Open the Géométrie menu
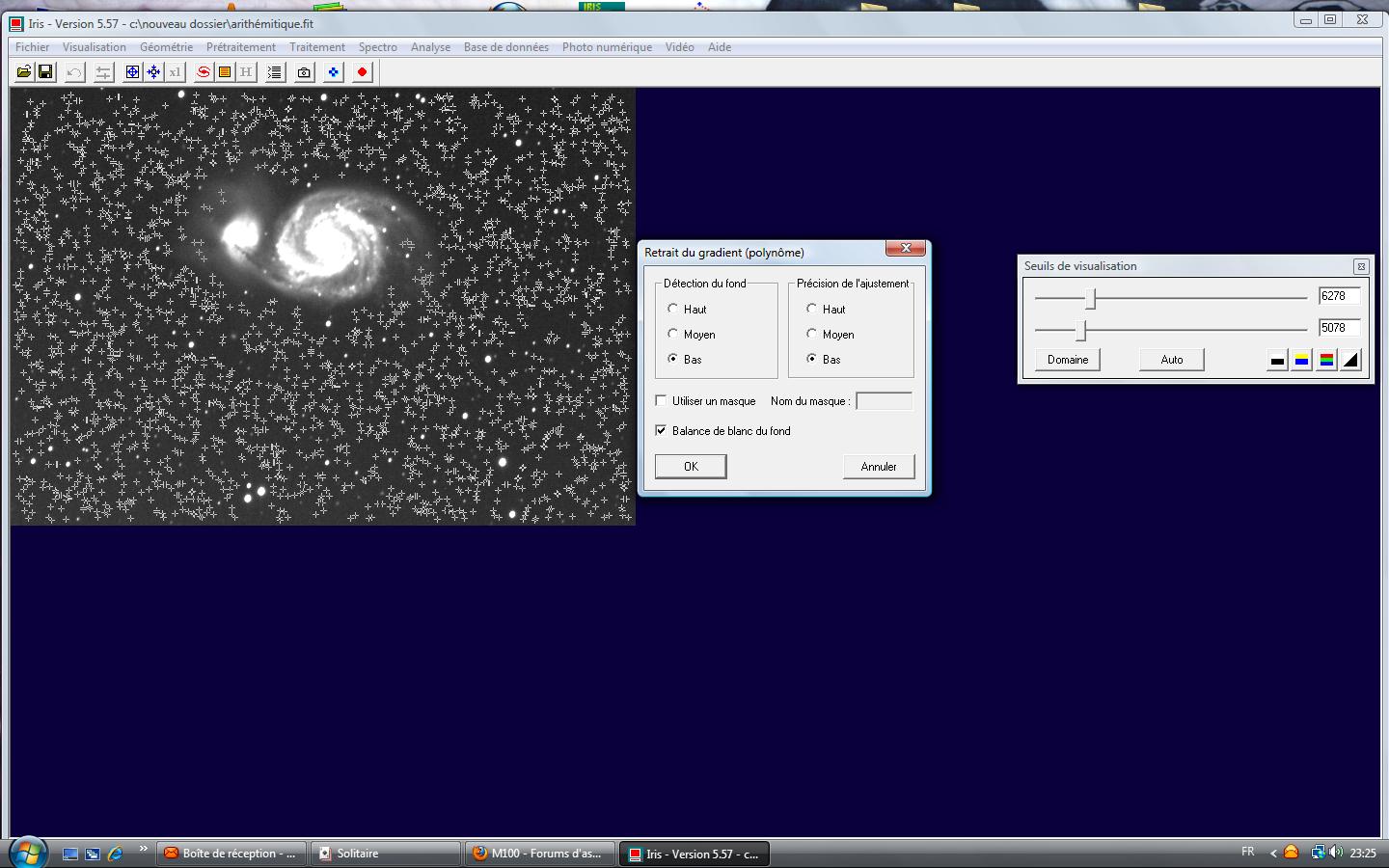 click(166, 46)
